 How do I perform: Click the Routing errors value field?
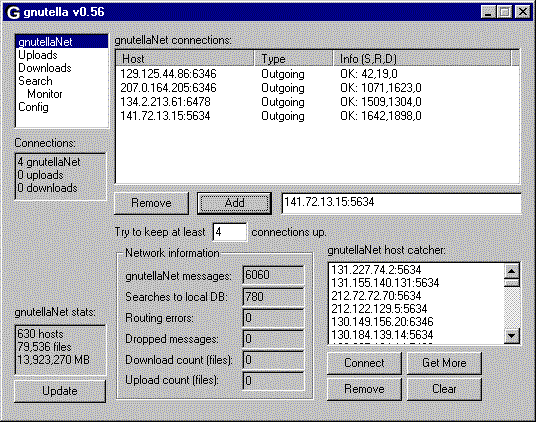(x=273, y=318)
